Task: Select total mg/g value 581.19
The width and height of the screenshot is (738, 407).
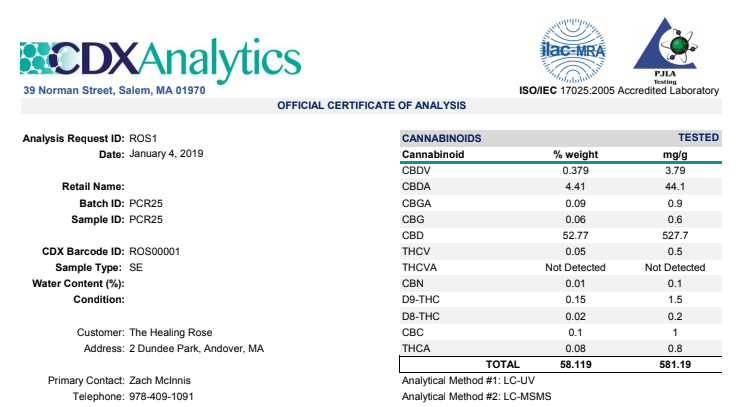Action: [x=675, y=364]
